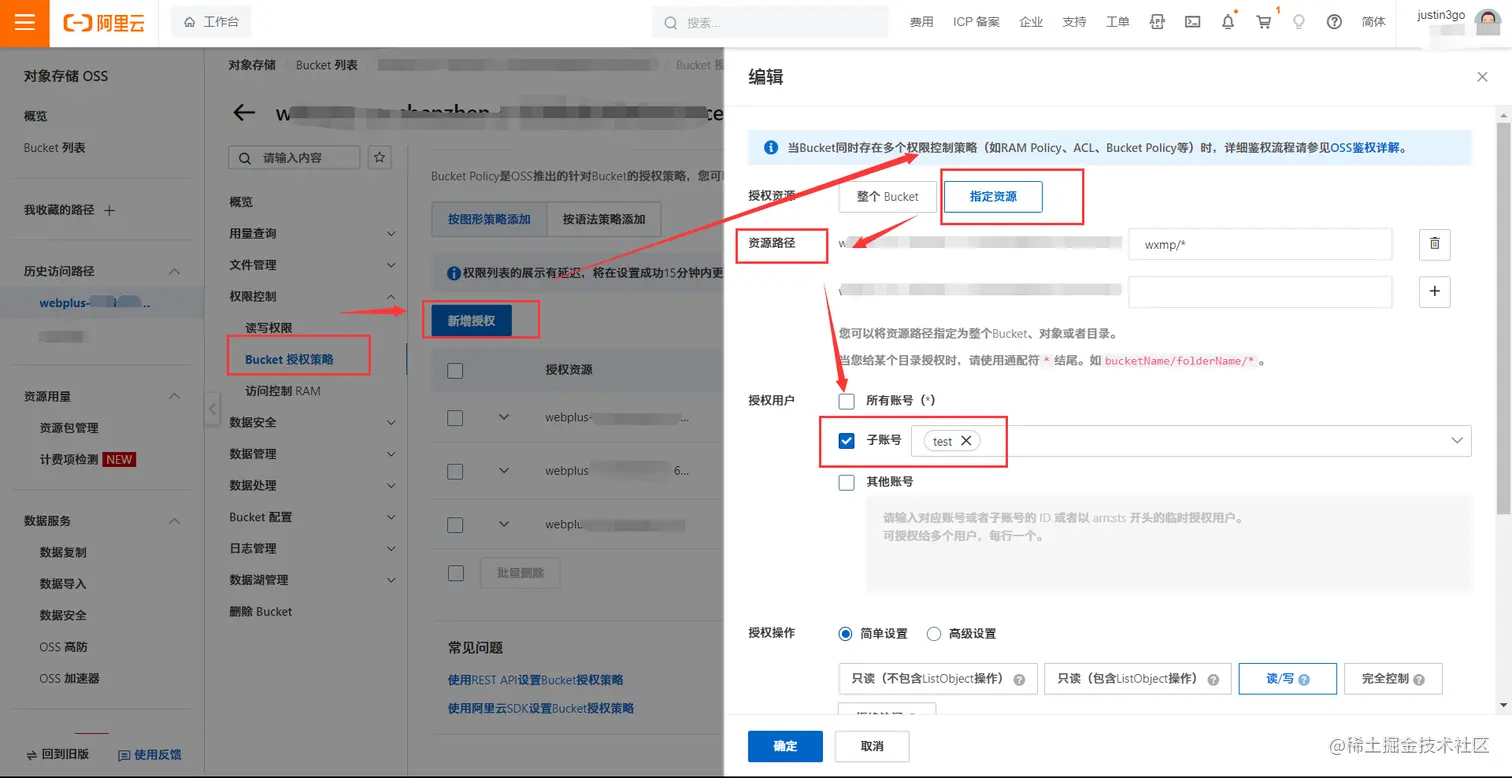
Task: Open Bucket 授权策略 menu item
Action: click(289, 359)
